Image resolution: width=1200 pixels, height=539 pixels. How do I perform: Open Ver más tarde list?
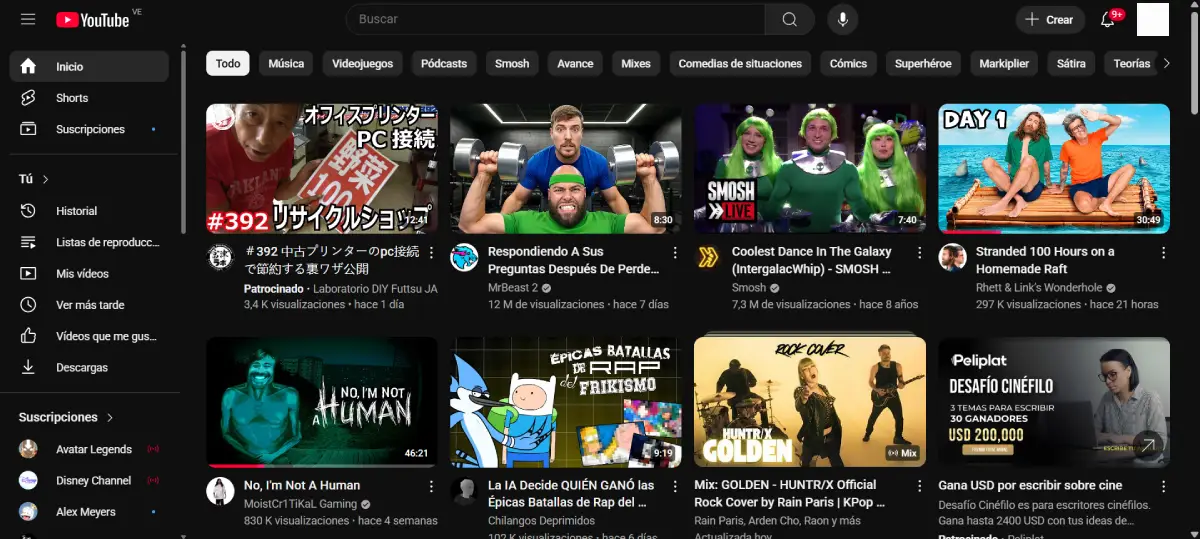pyautogui.click(x=90, y=305)
